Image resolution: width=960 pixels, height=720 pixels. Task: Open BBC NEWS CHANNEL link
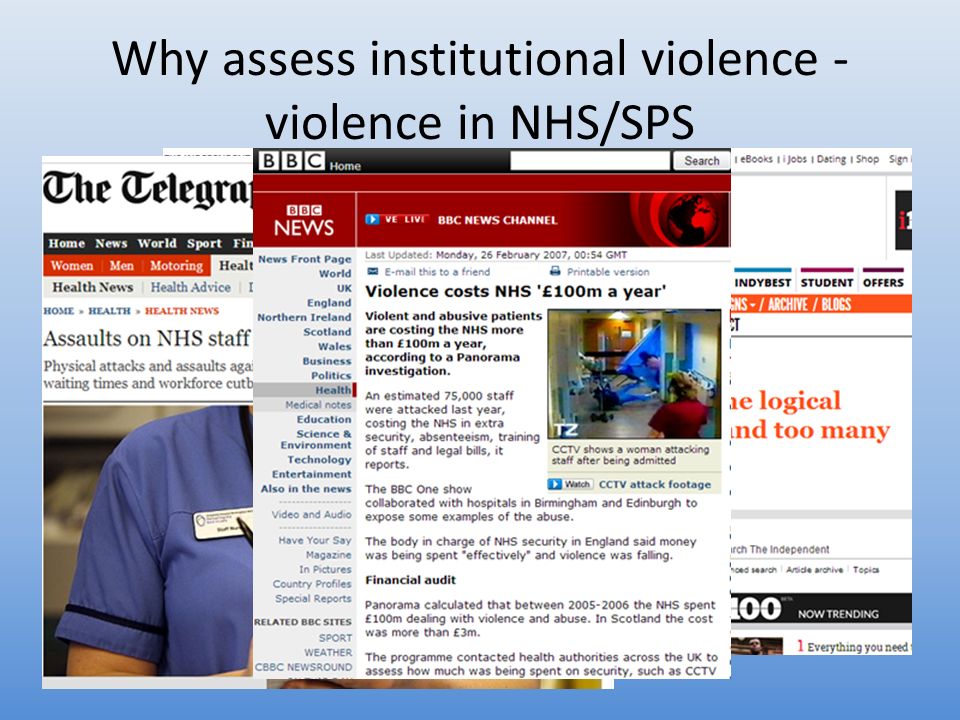[497, 220]
